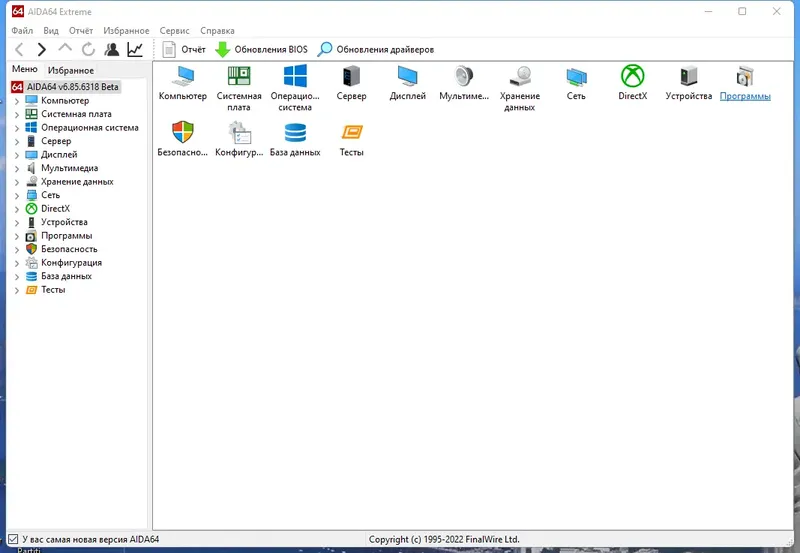Open the Файл menu
Viewport: 800px width, 553px height.
point(22,31)
